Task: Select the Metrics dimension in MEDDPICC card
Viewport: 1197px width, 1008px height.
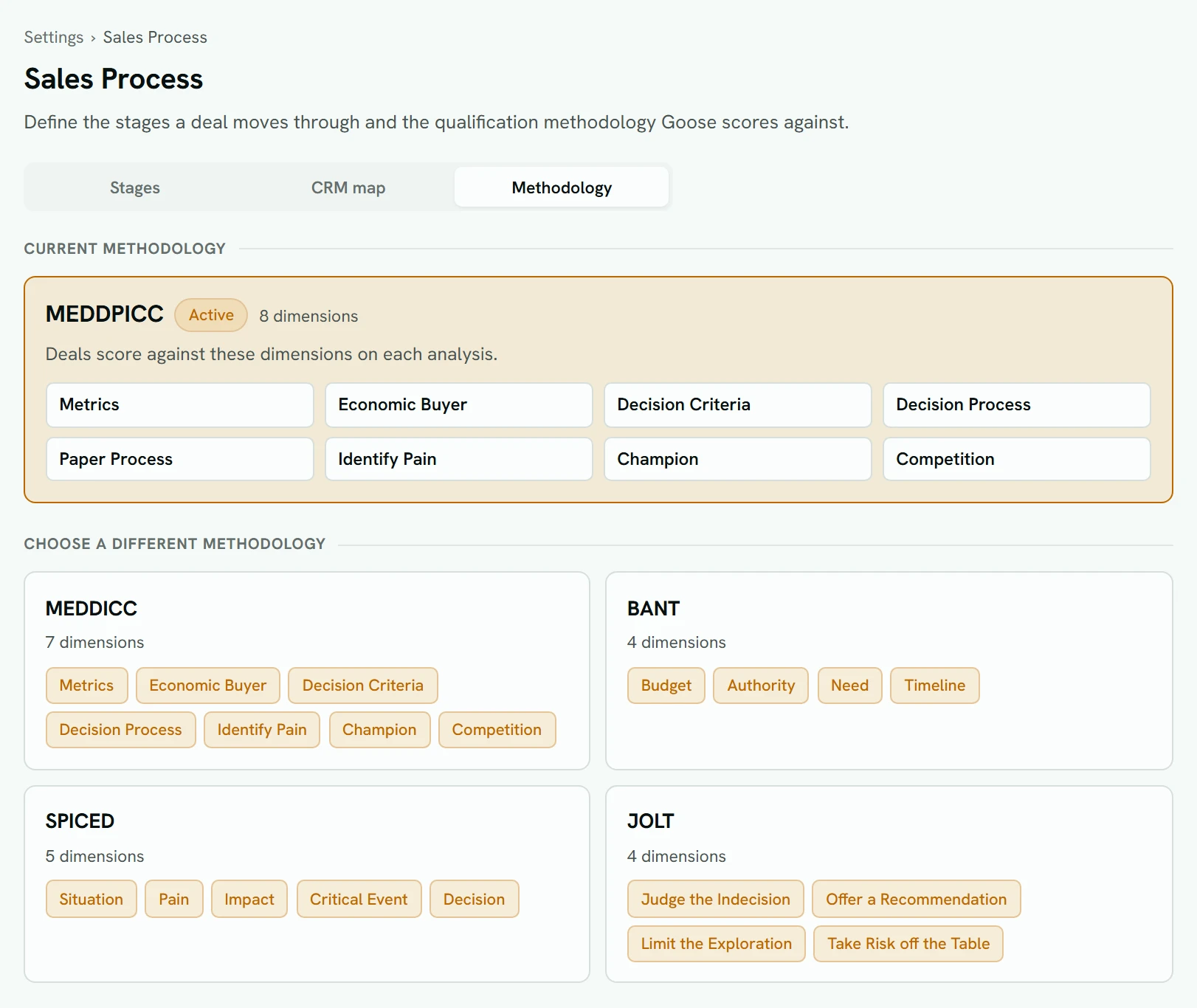Action: pos(180,404)
